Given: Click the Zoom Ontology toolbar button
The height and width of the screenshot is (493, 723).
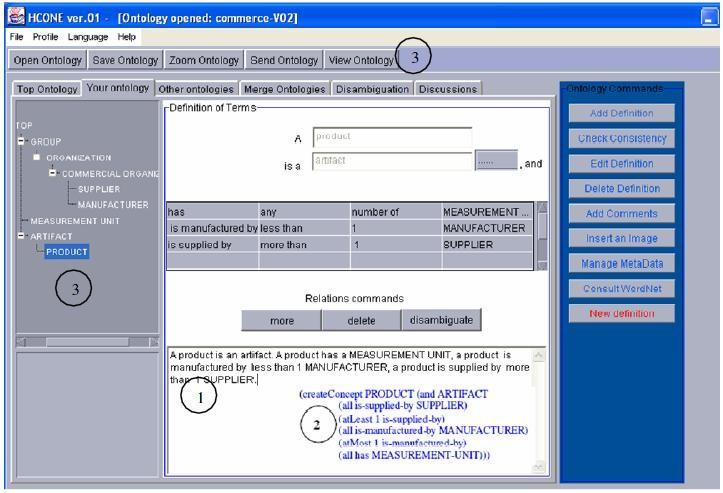Looking at the screenshot, I should (203, 60).
